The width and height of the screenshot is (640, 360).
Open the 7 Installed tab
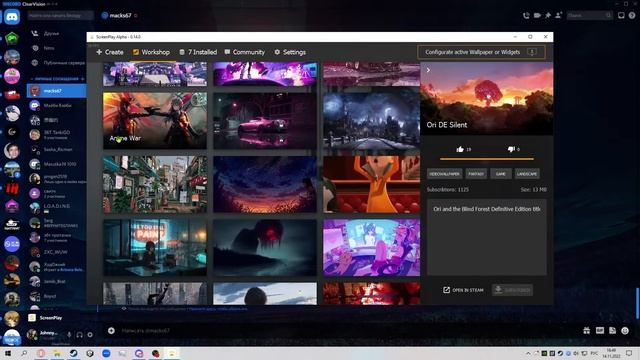click(198, 52)
